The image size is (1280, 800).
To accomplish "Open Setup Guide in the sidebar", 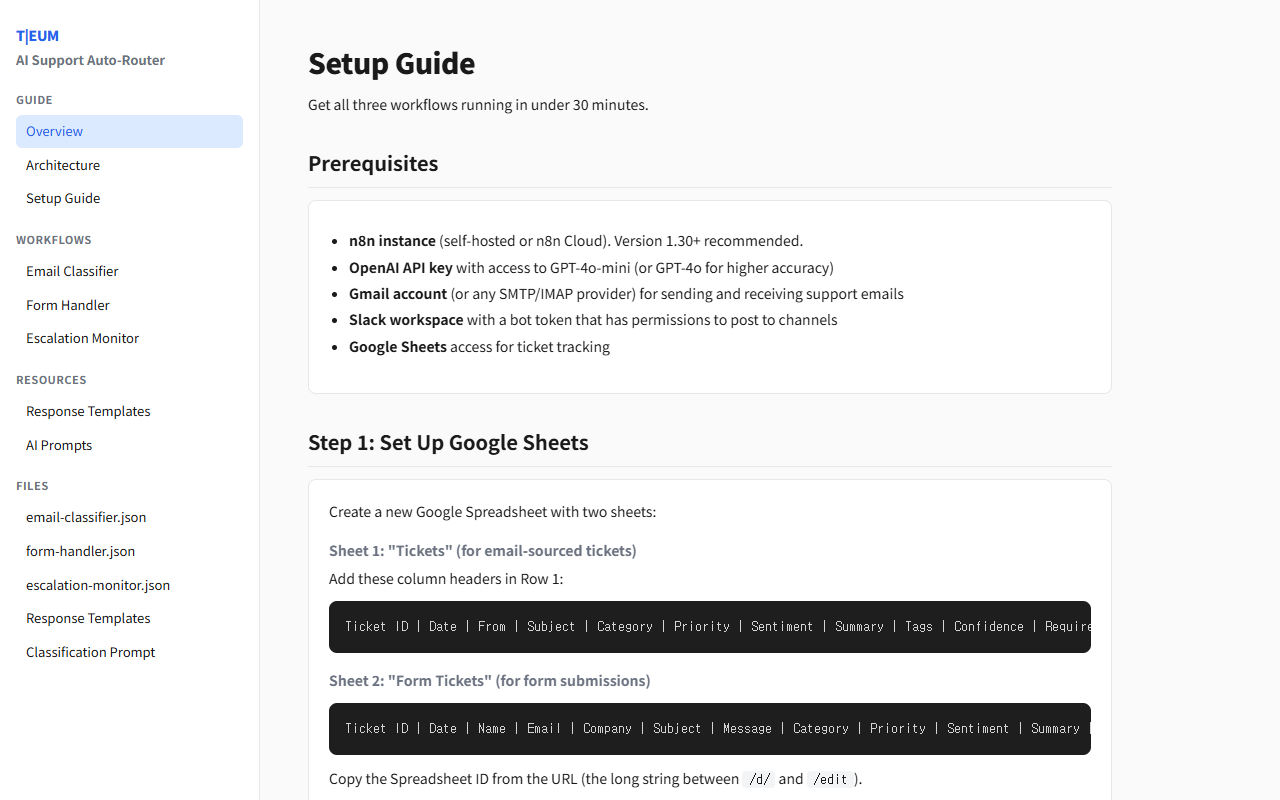I will click(63, 198).
